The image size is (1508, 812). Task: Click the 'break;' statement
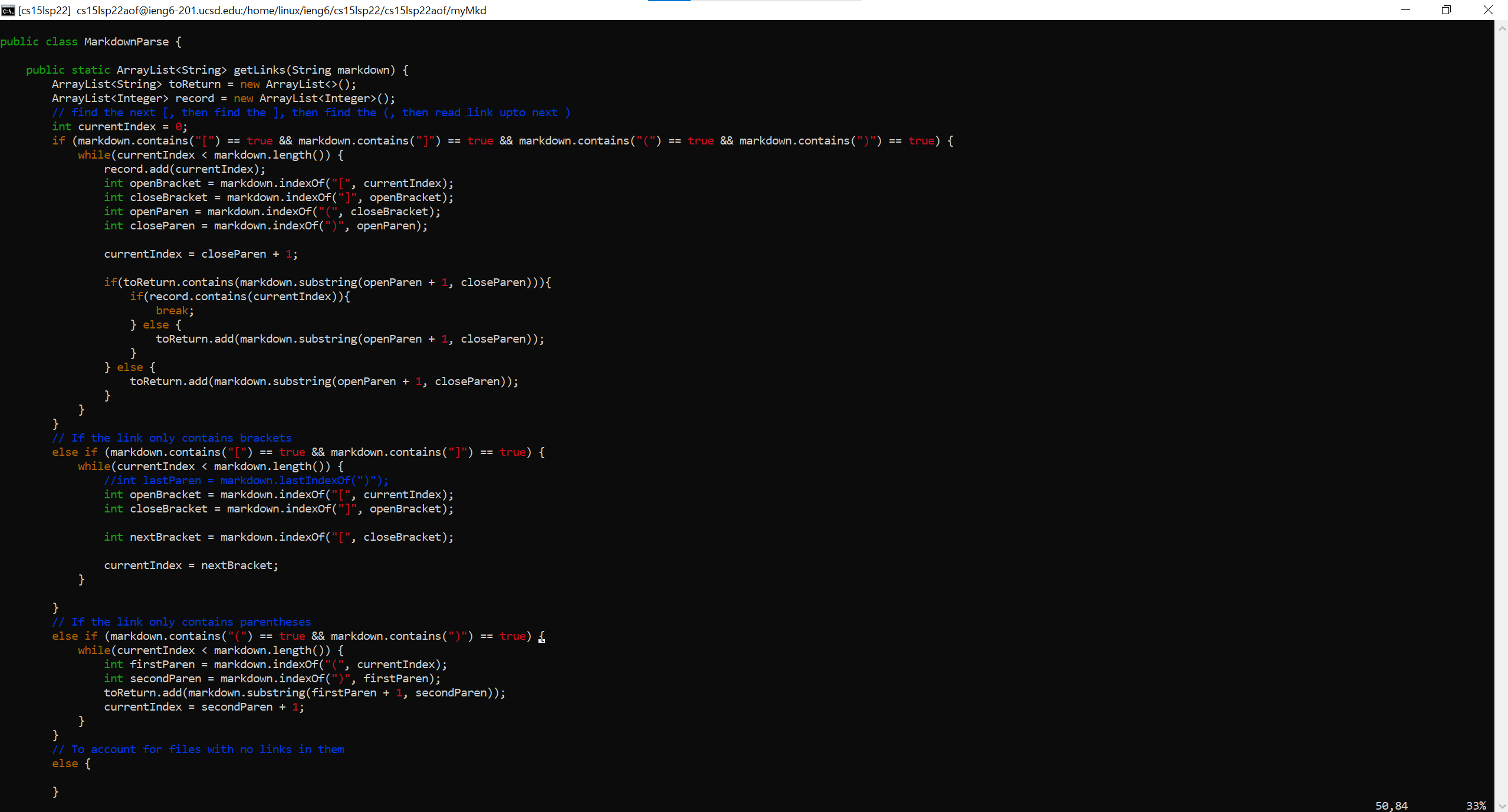tap(175, 311)
